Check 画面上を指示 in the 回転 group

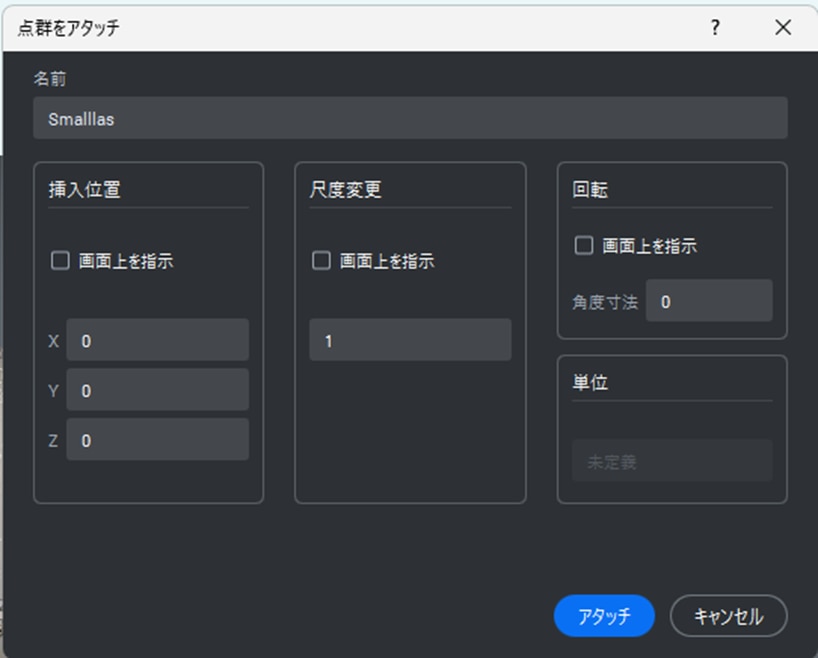click(584, 246)
